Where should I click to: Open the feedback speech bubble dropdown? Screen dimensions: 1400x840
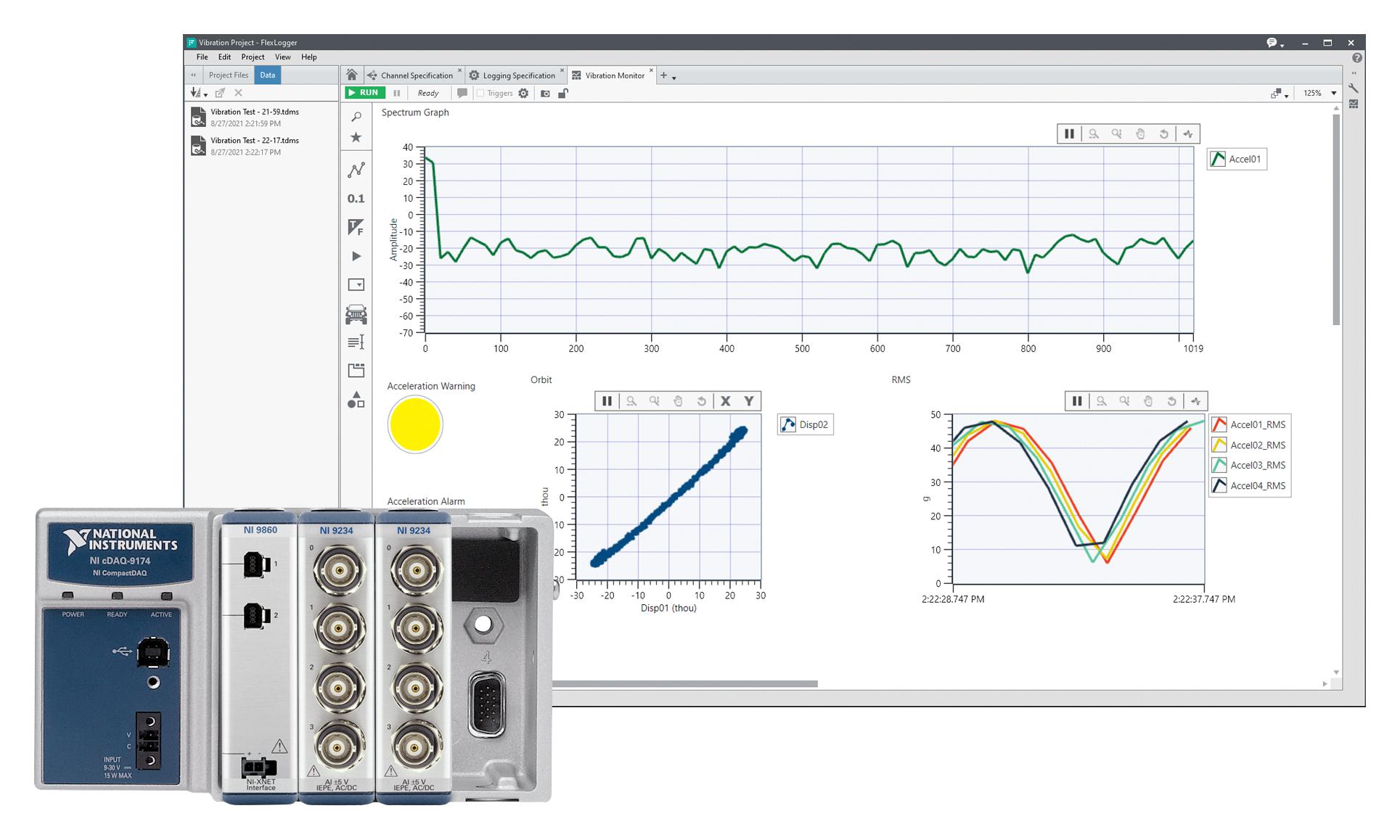coord(1275,43)
